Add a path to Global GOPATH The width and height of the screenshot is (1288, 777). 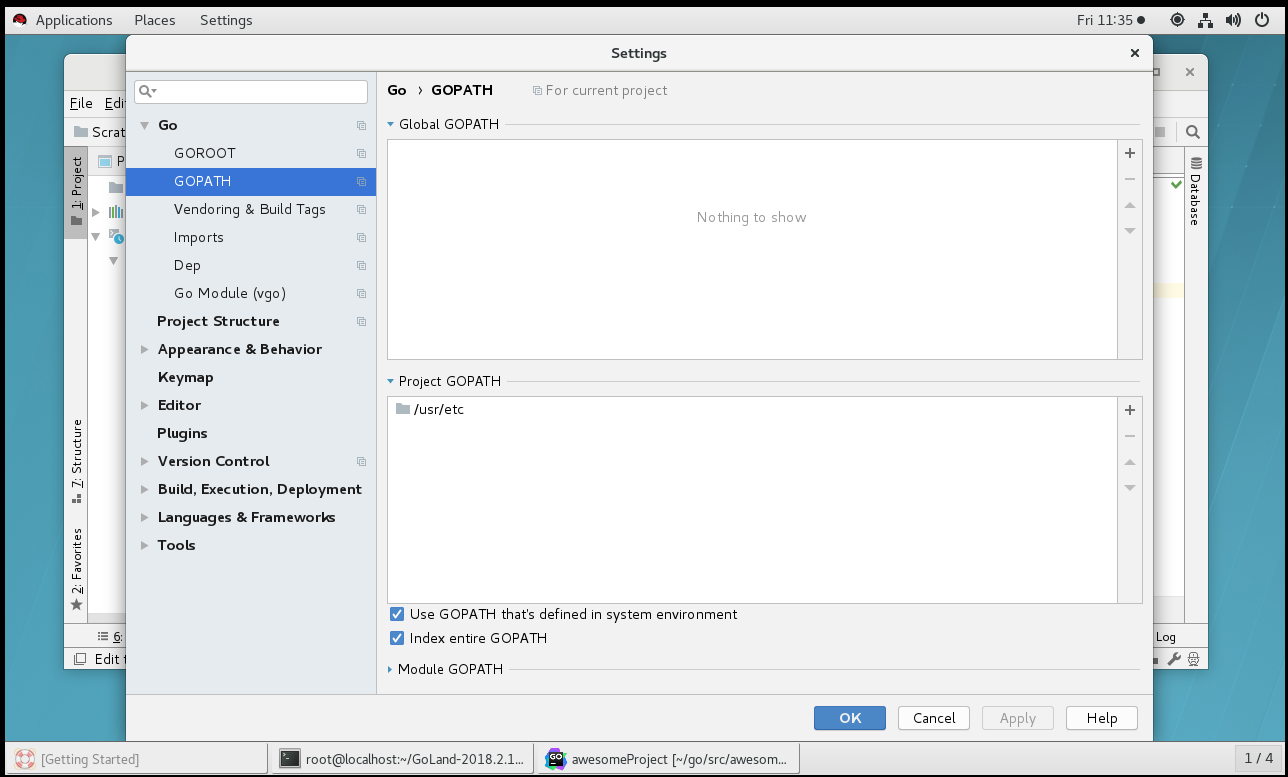point(1130,153)
